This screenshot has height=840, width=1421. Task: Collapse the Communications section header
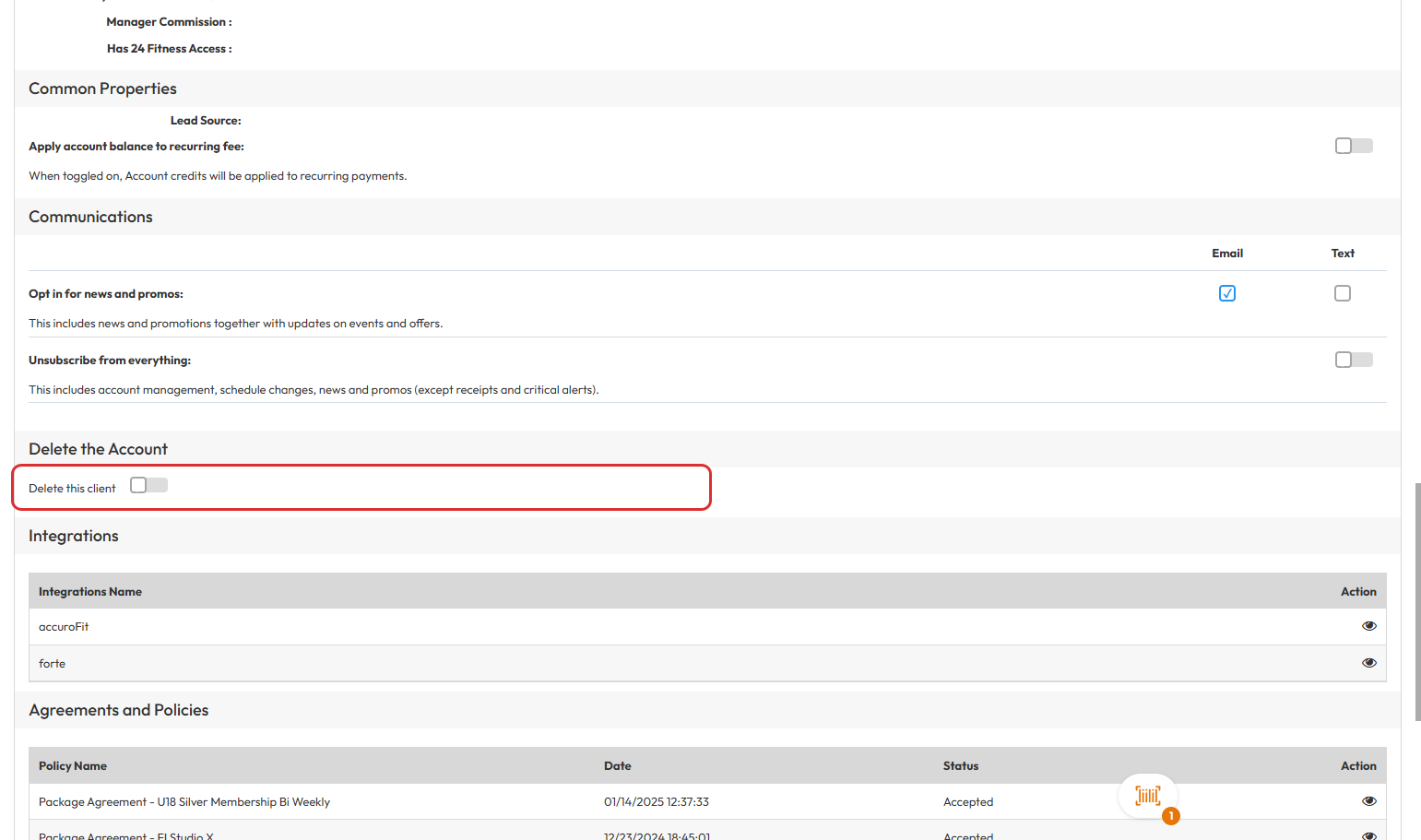pyautogui.click(x=90, y=217)
